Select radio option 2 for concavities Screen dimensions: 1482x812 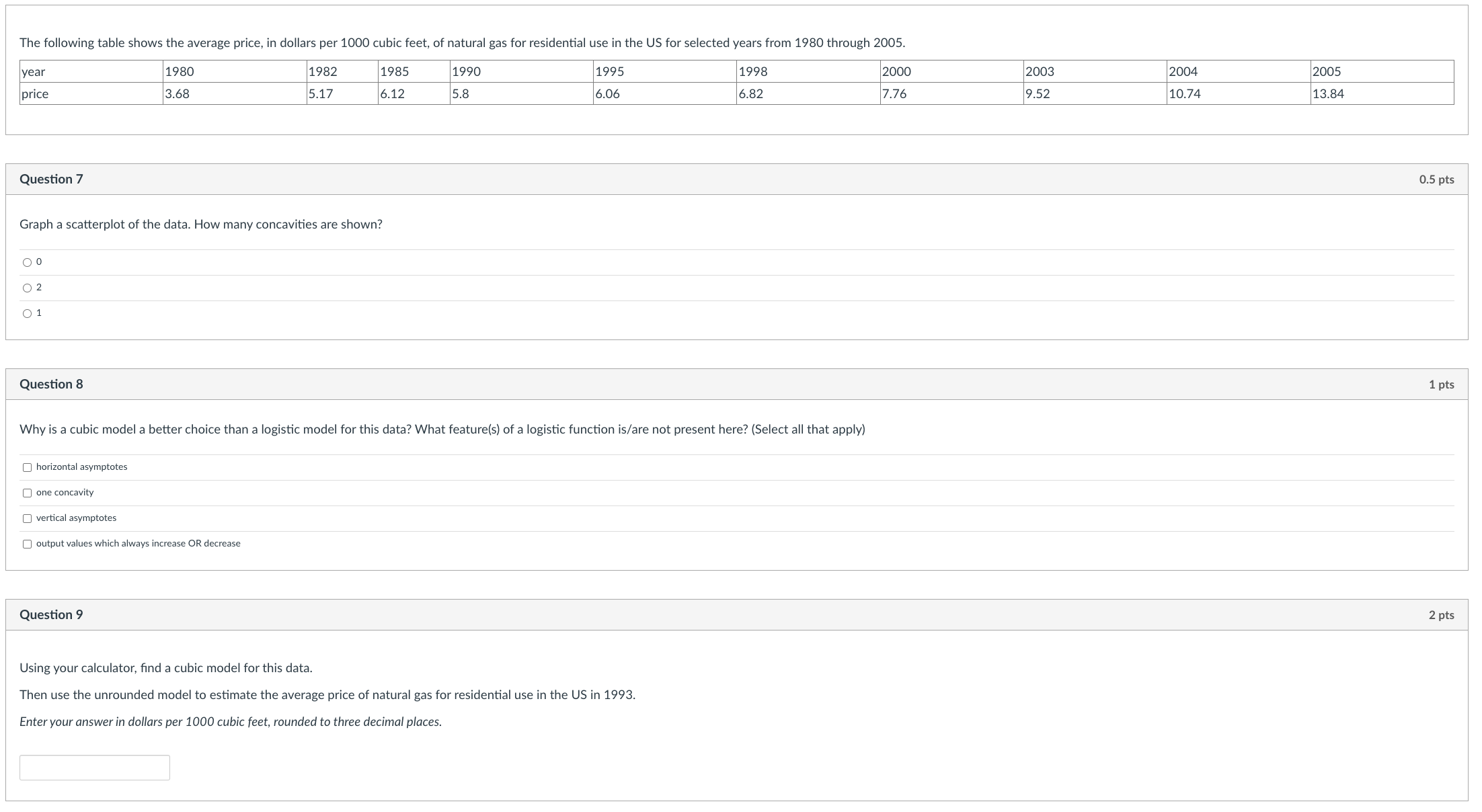(27, 288)
